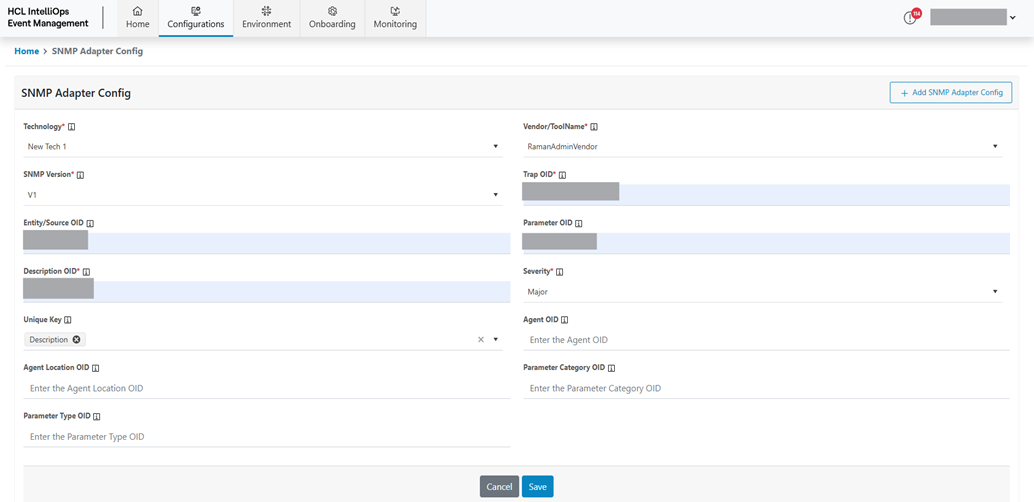The image size is (1034, 502).
Task: Click the Trap OID input field
Action: click(766, 195)
